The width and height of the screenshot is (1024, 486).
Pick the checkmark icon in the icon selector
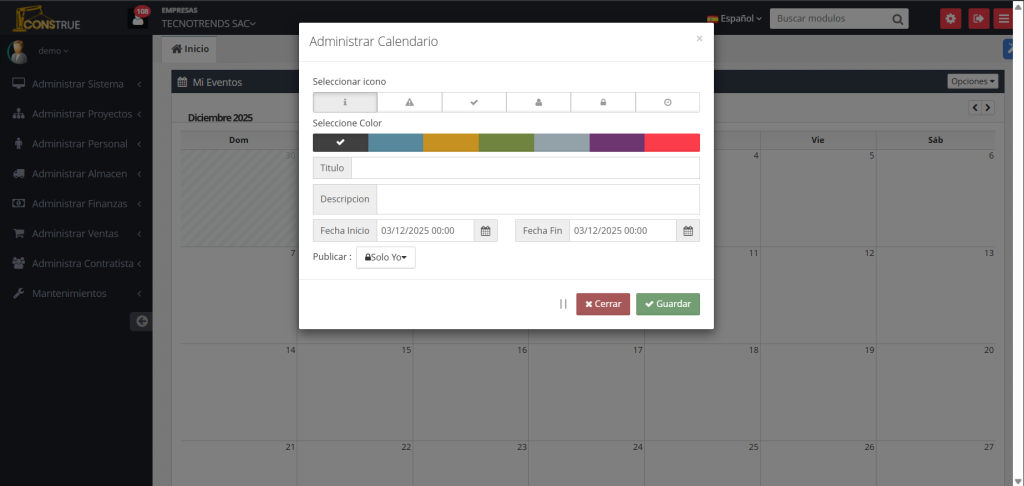point(474,102)
